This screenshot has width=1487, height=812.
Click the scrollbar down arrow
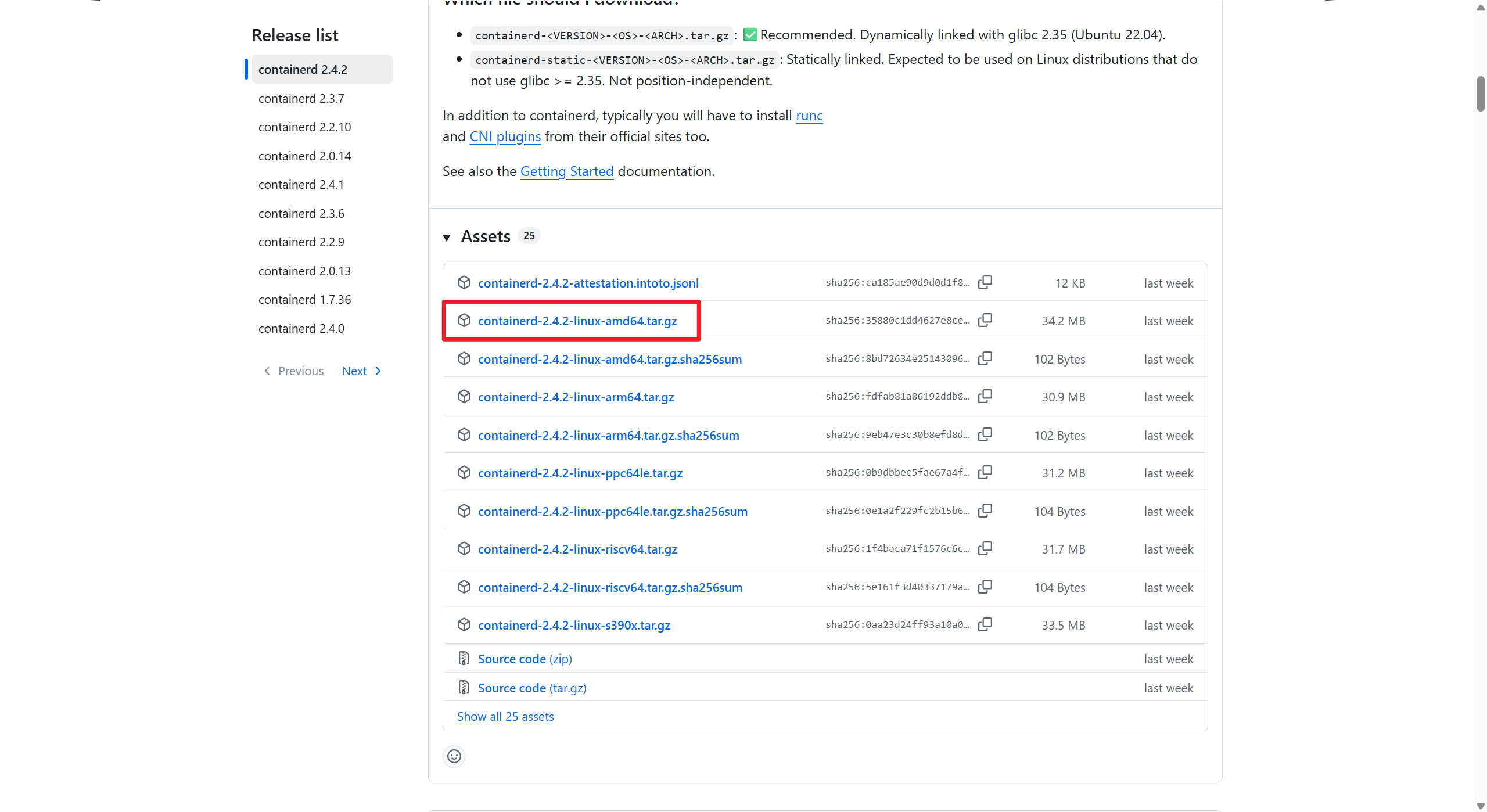click(1480, 806)
